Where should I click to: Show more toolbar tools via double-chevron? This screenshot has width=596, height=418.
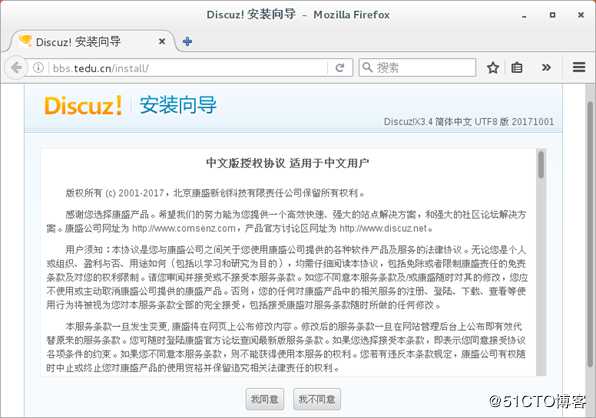[546, 68]
